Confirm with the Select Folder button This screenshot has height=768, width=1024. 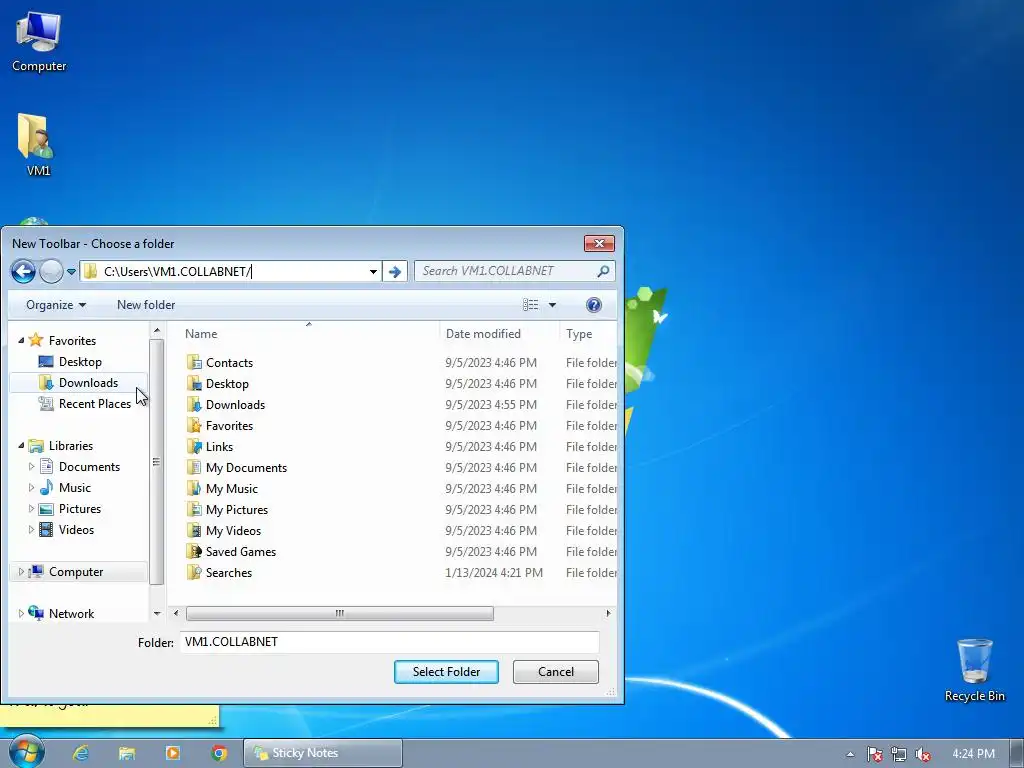446,672
